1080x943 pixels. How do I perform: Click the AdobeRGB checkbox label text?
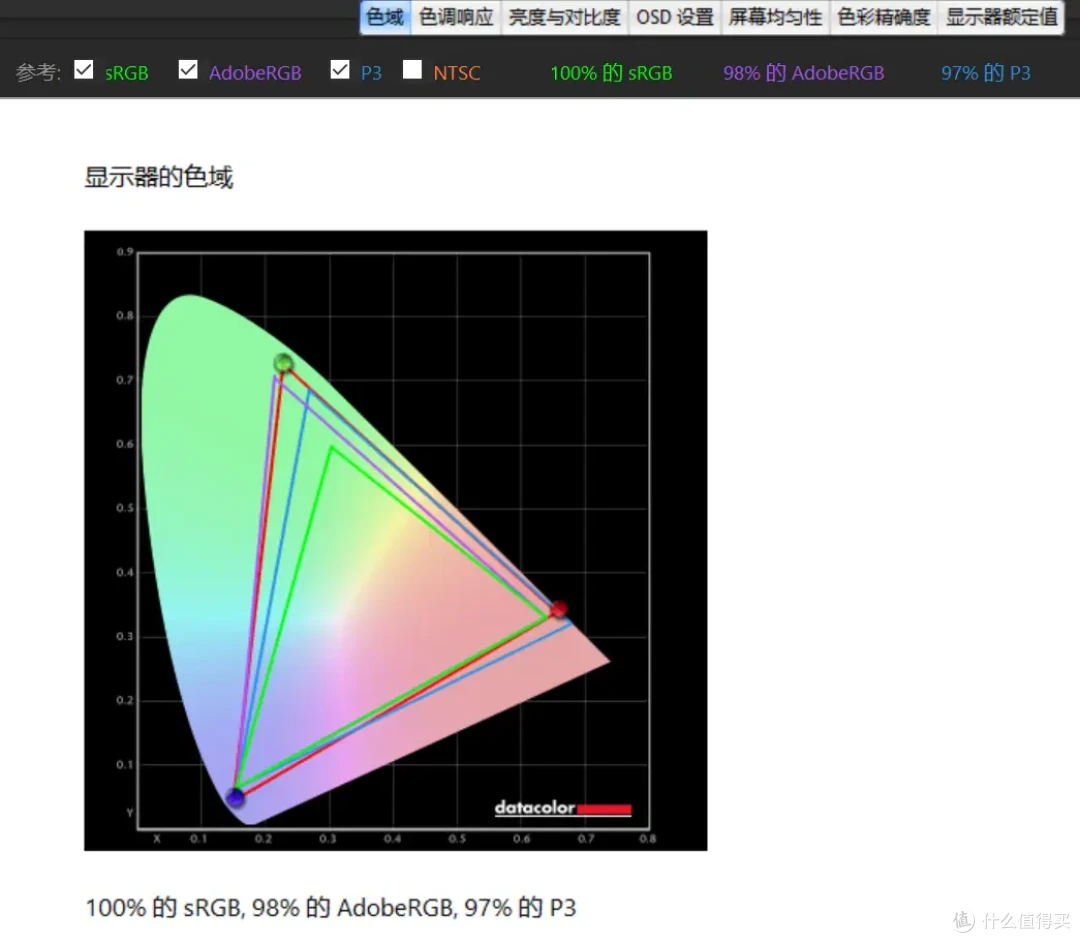[255, 73]
